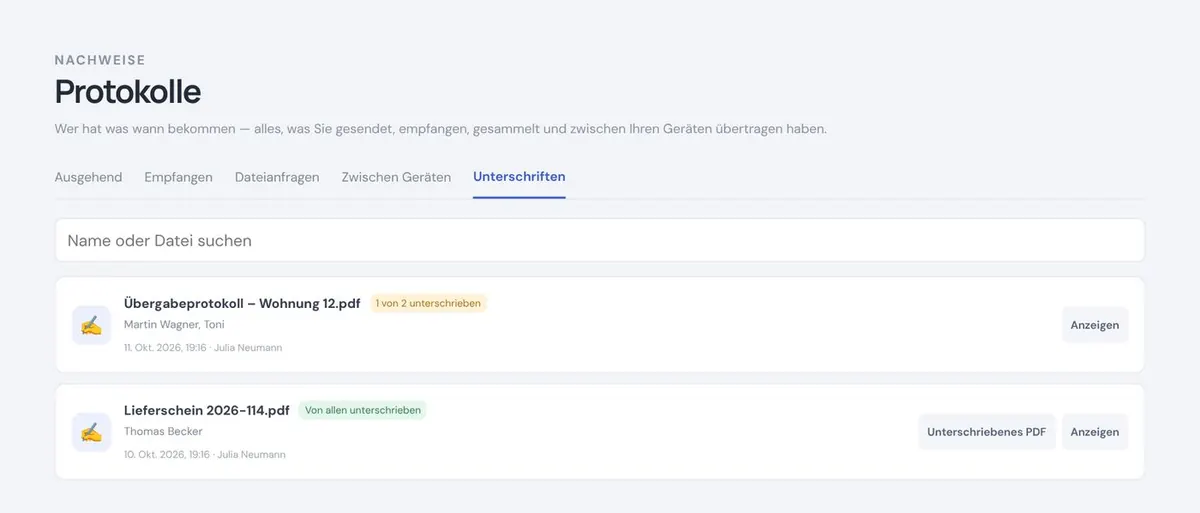Click the signature icon of Übergabeprotokoll row
Viewport: 1200px width, 513px height.
(x=92, y=325)
